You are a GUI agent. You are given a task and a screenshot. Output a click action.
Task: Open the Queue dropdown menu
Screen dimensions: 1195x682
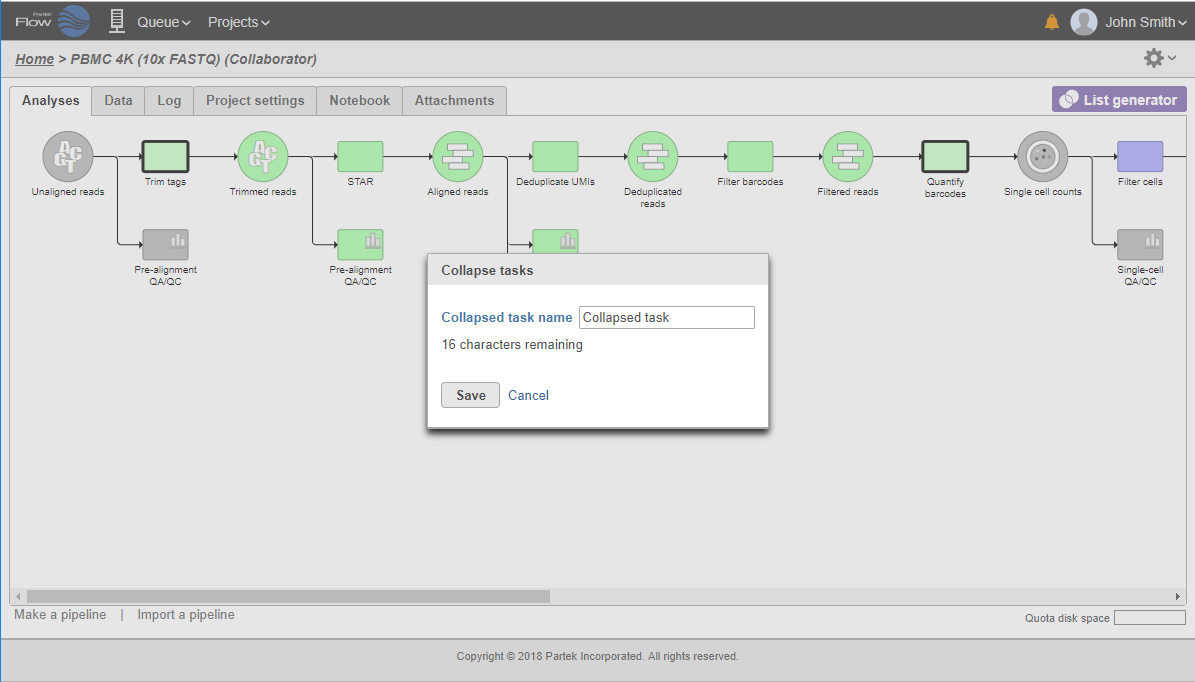[x=163, y=22]
